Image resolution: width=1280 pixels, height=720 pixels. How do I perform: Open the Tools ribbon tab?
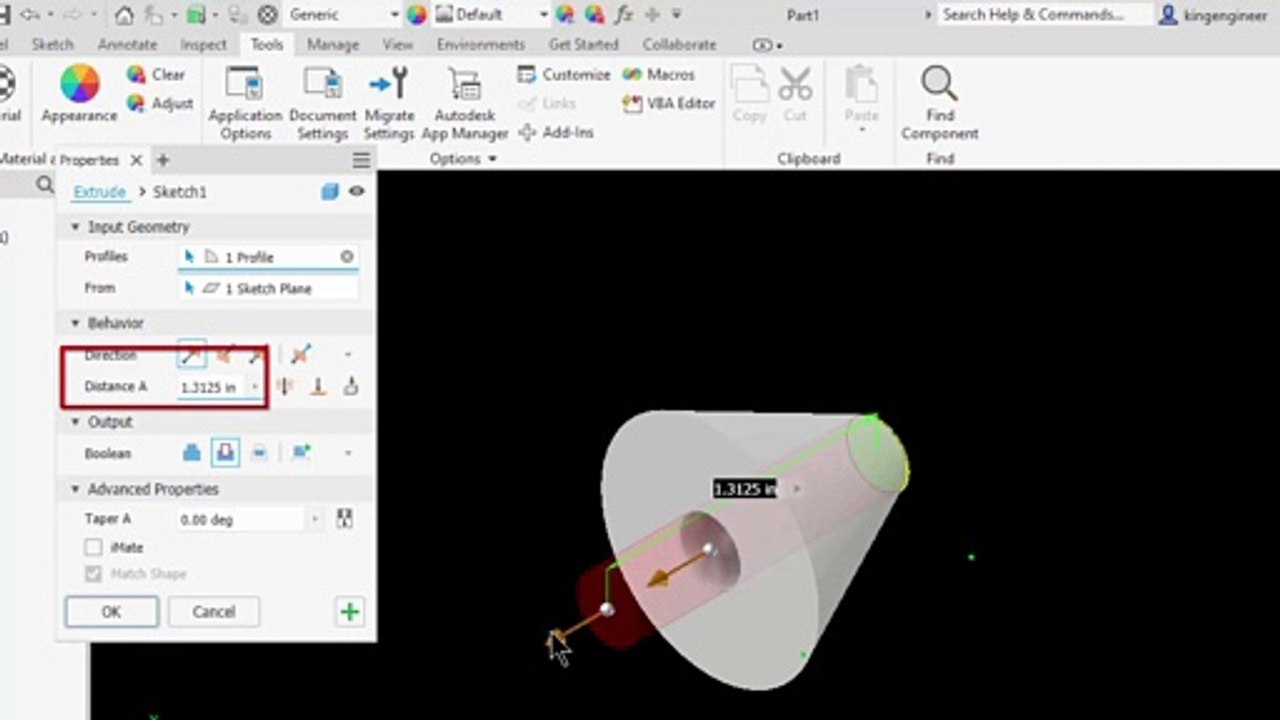[x=267, y=44]
